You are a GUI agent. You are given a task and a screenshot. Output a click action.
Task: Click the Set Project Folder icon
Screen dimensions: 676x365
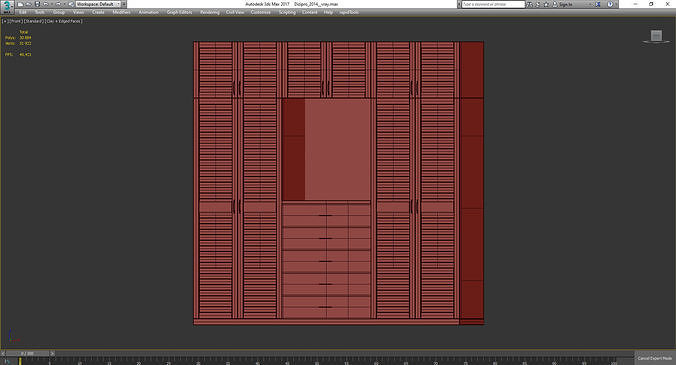(71, 4)
